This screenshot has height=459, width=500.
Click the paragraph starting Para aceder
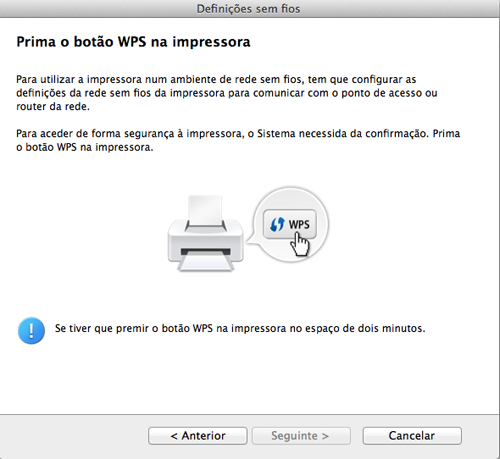(x=238, y=140)
